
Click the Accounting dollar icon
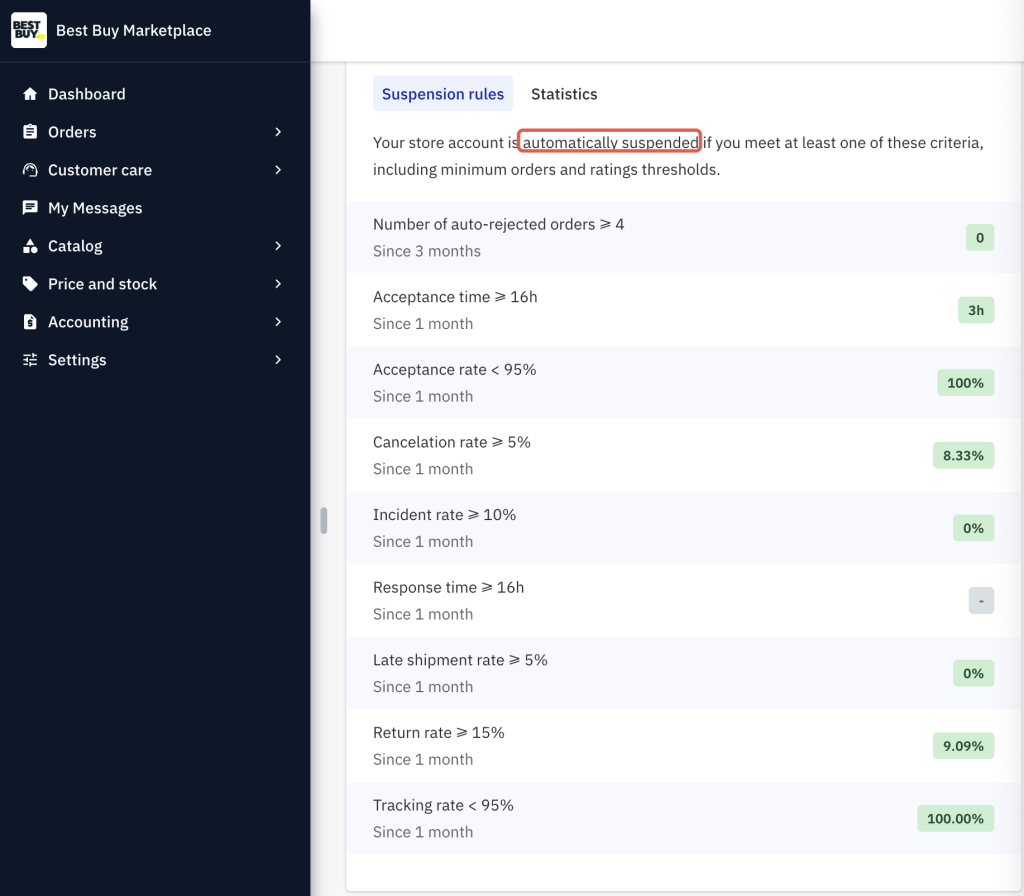click(30, 322)
